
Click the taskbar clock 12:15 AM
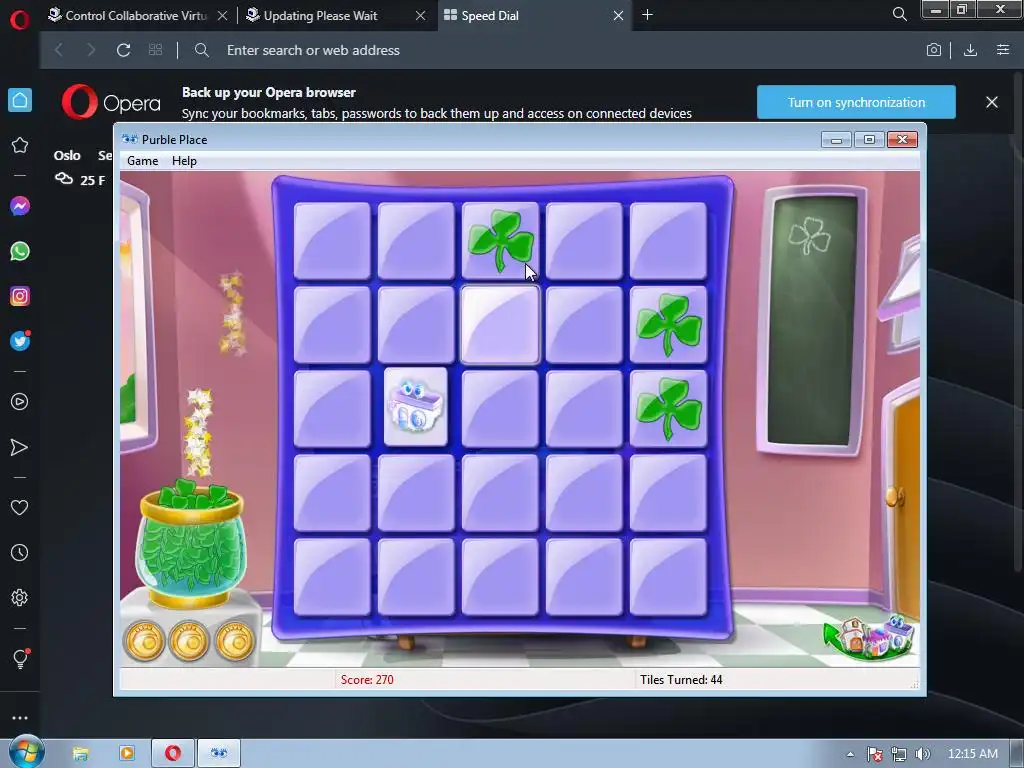click(972, 754)
